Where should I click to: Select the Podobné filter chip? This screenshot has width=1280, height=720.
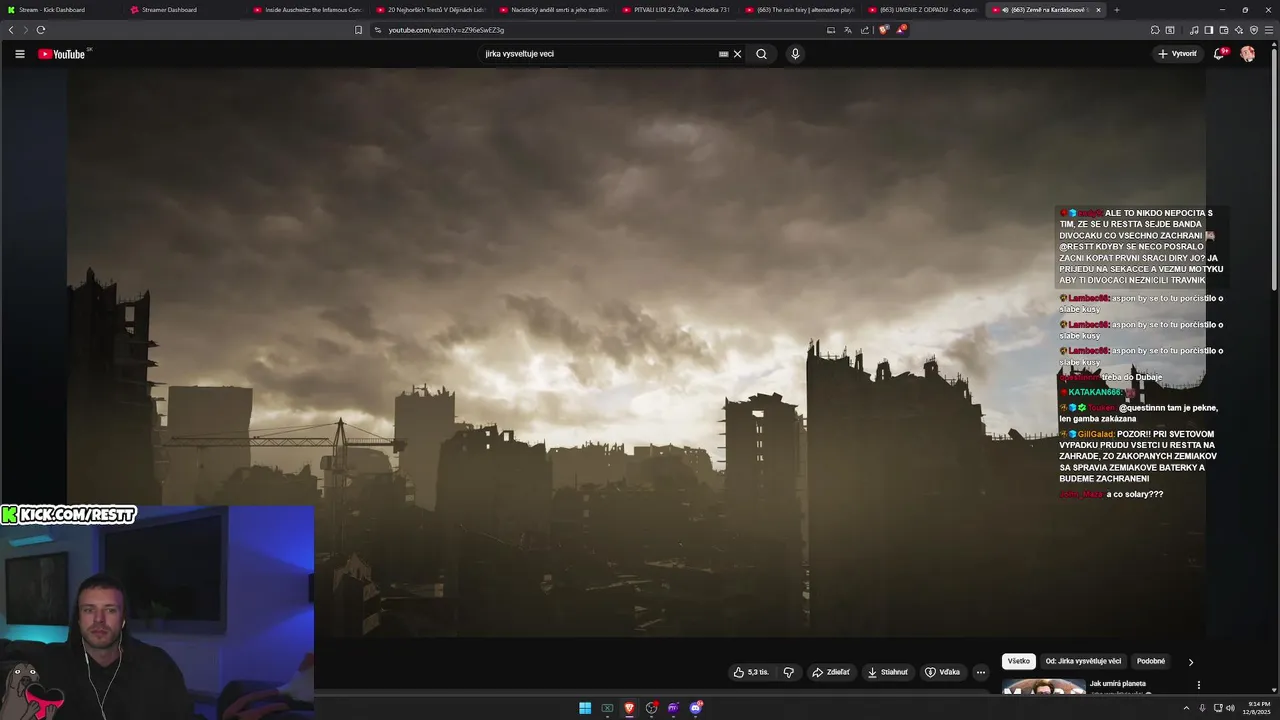(x=1151, y=661)
